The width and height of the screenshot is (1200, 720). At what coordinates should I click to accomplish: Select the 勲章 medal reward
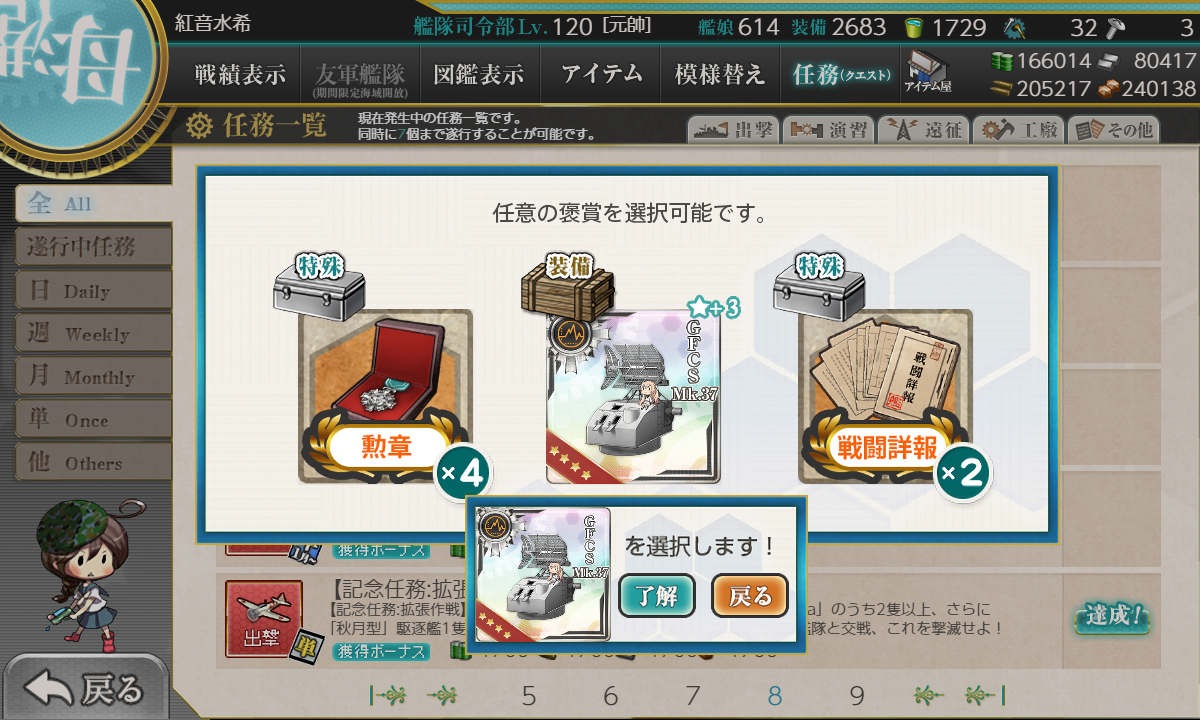point(385,397)
